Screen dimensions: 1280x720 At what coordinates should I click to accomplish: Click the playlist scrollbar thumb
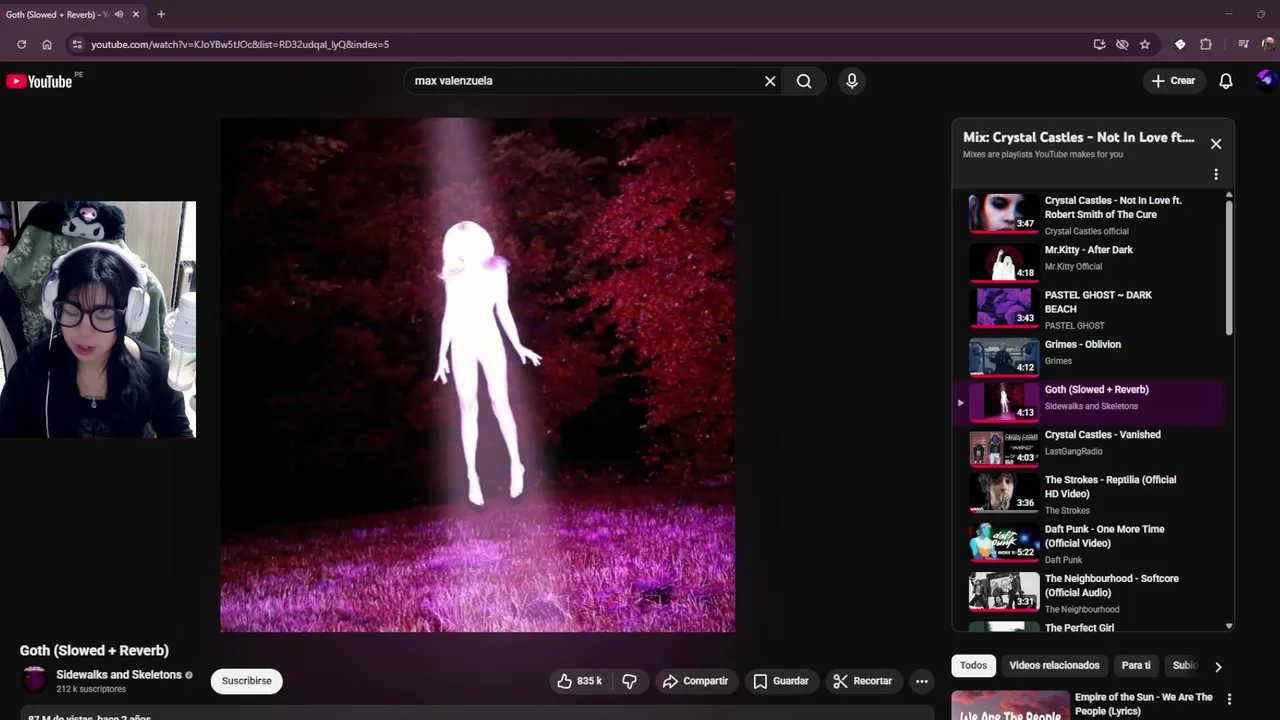1229,267
